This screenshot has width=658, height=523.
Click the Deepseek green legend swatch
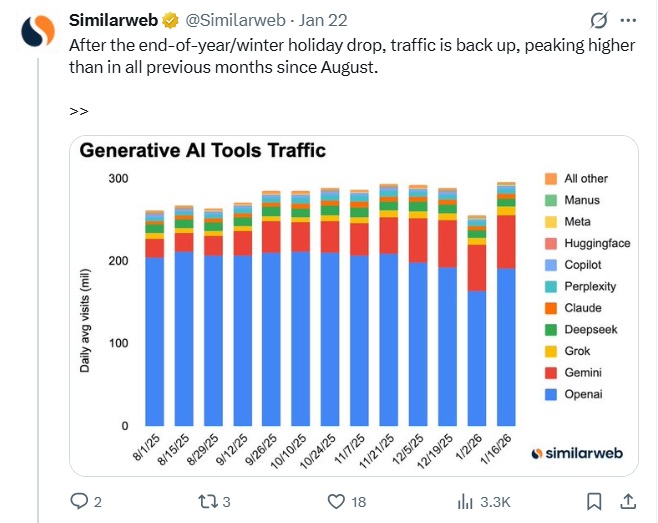pos(551,329)
